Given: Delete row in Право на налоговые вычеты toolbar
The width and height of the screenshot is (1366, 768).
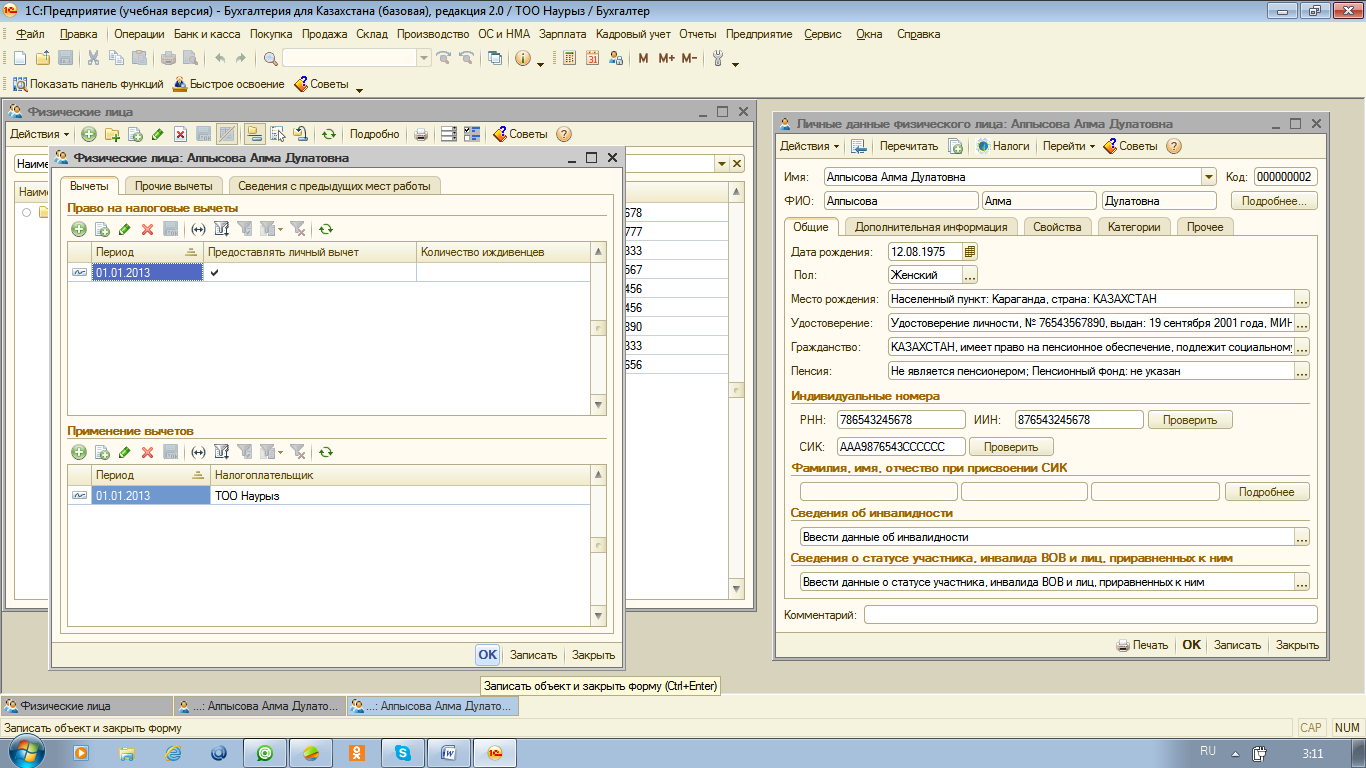Looking at the screenshot, I should coord(147,229).
